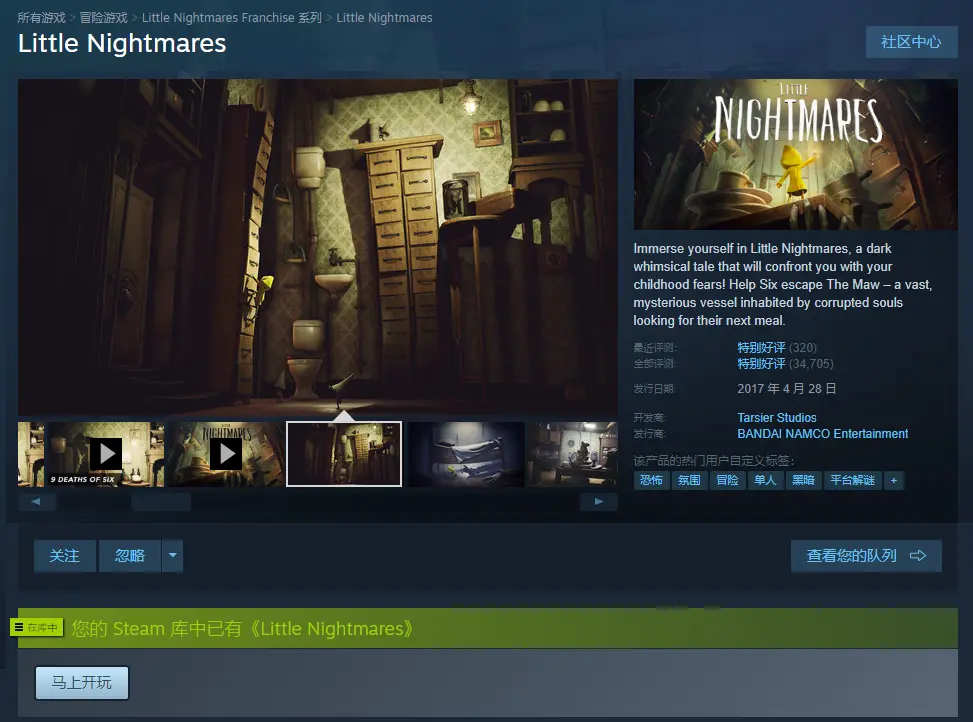Click 马上开玩 play now button
This screenshot has height=722, width=973.
82,683
